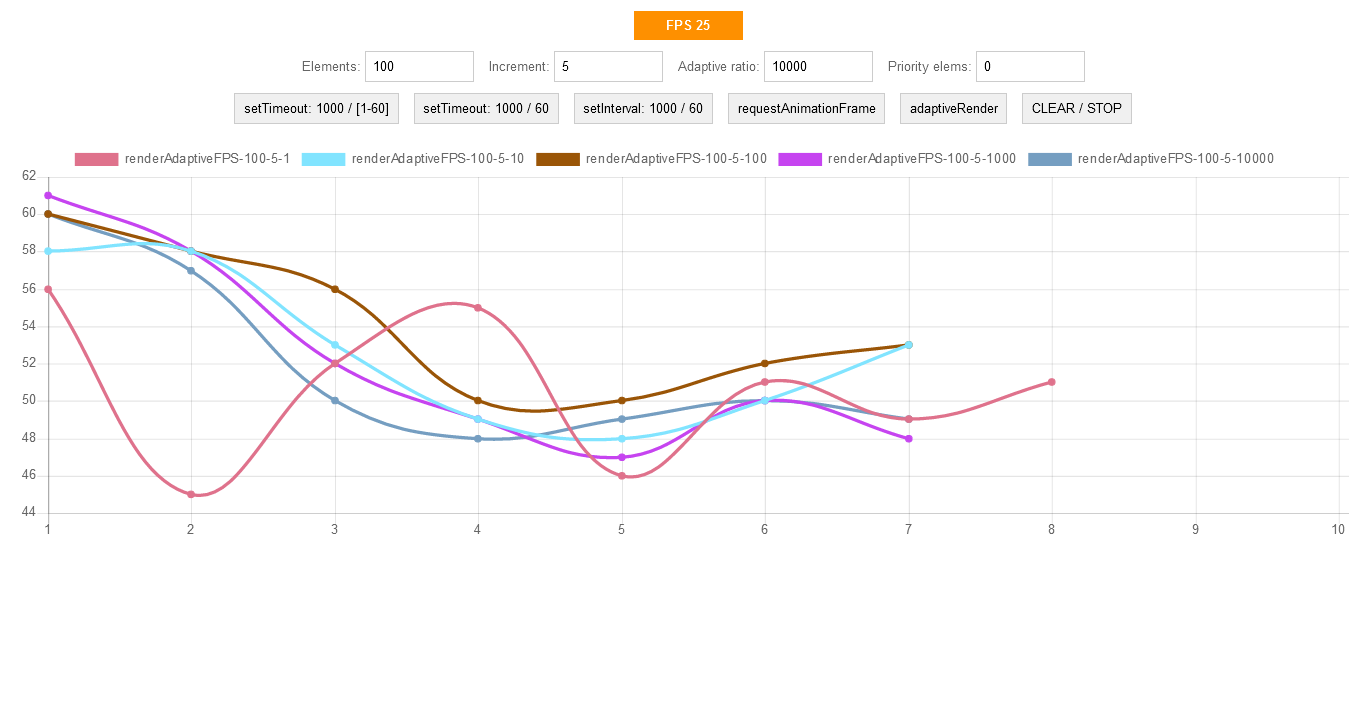Toggle purple renderAdaptiveFPS-100-5-1000 legend swatch
This screenshot has width=1365, height=702.
(800, 159)
